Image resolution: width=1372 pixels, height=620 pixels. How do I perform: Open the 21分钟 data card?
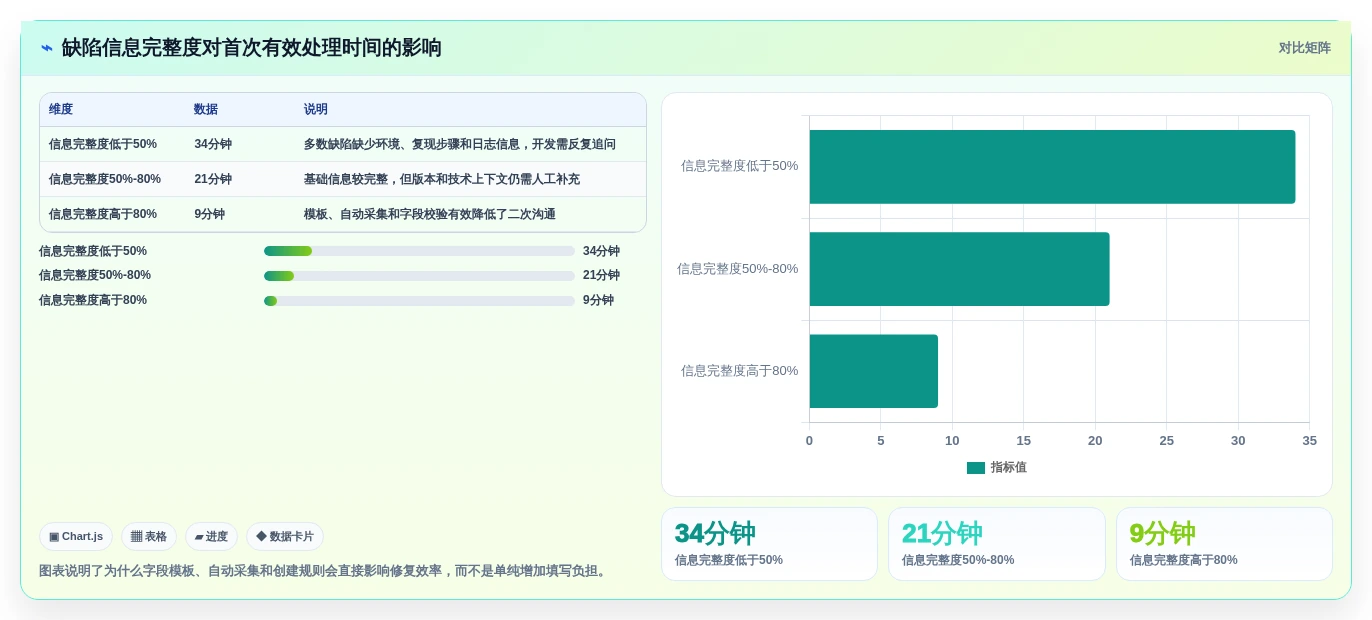997,544
